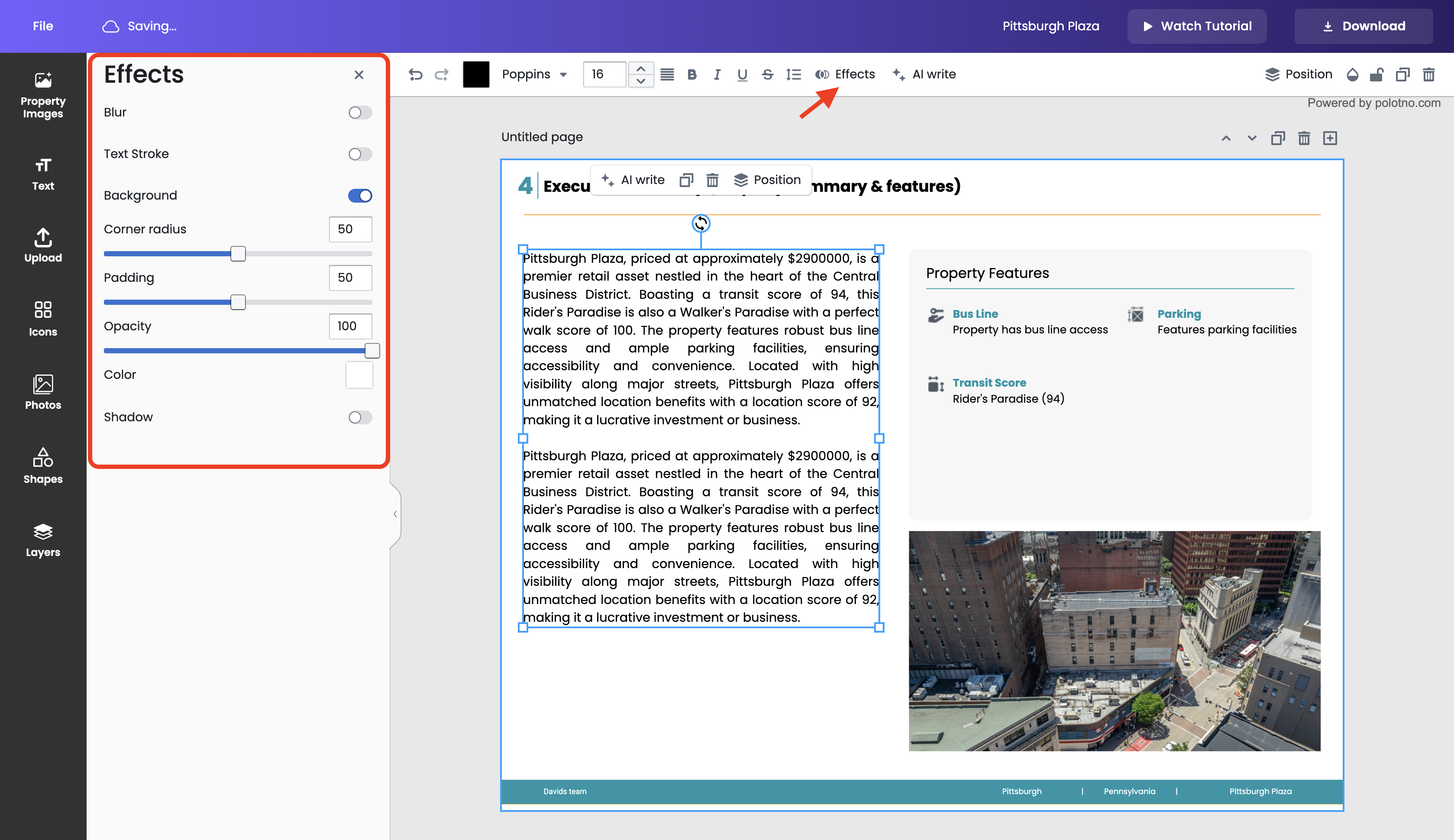Disable the Background effect toggle
Viewport: 1454px width, 840px height.
pos(360,196)
